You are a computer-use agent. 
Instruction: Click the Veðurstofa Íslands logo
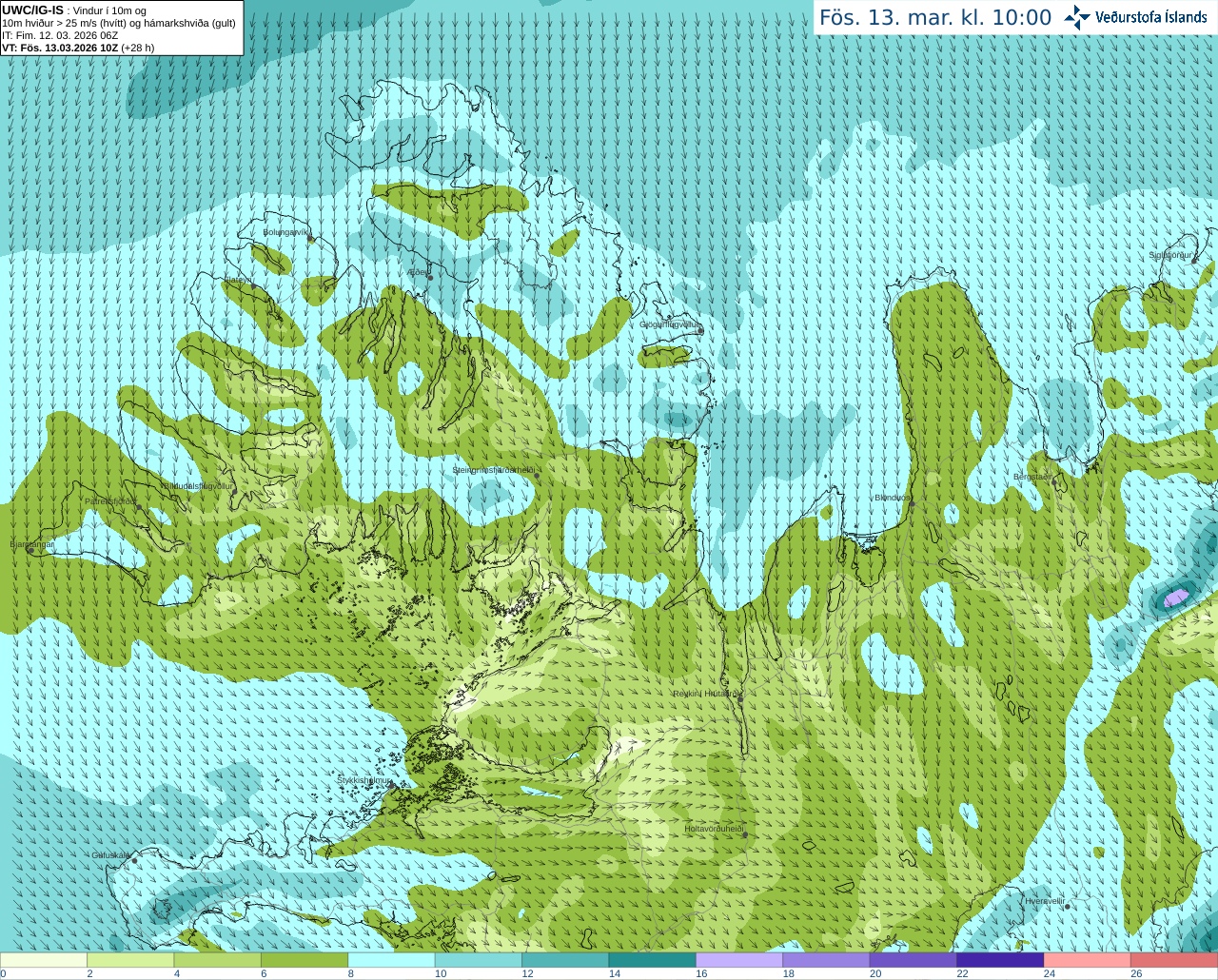(x=1134, y=17)
